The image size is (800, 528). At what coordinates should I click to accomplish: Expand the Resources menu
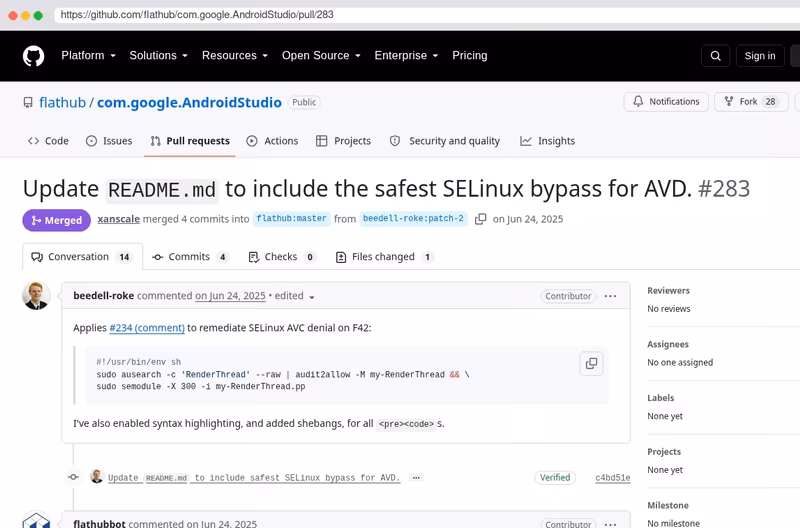(235, 56)
